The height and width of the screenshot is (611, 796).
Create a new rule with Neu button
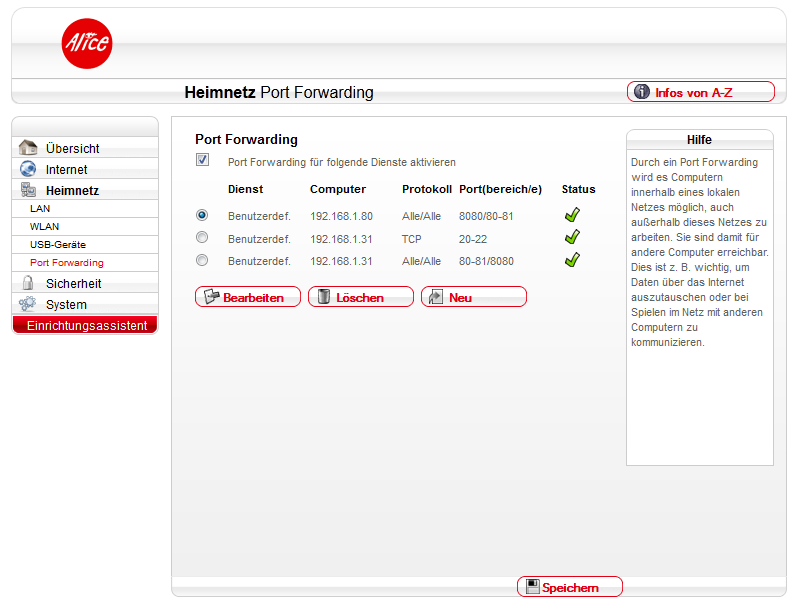[x=473, y=297]
